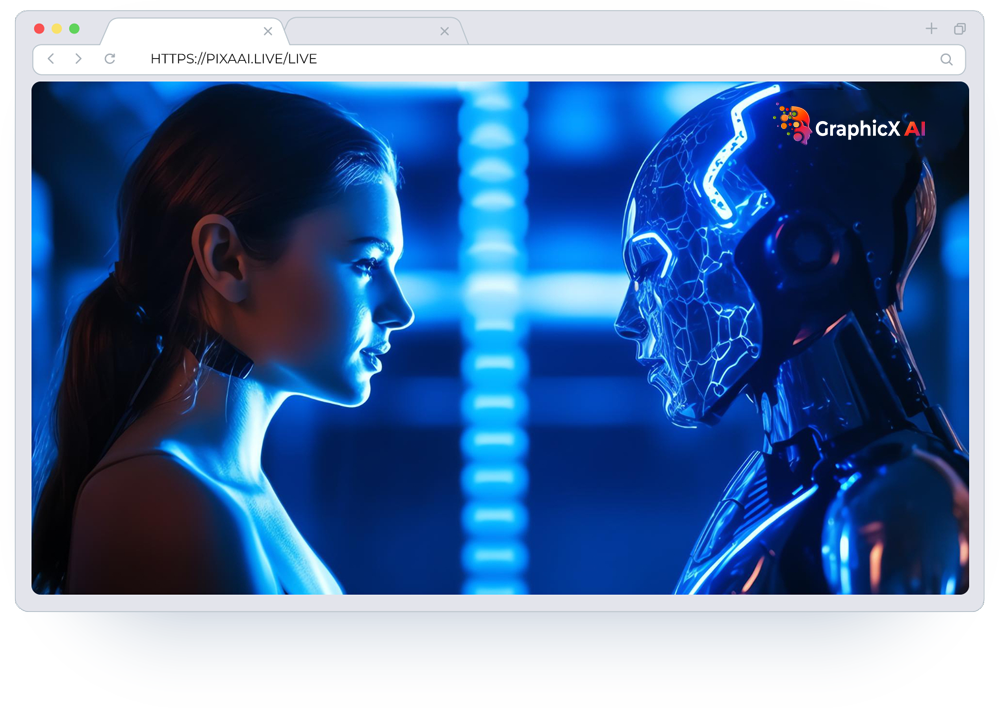Reload the page with the refresh icon
Image resolution: width=1000 pixels, height=708 pixels.
coord(110,59)
